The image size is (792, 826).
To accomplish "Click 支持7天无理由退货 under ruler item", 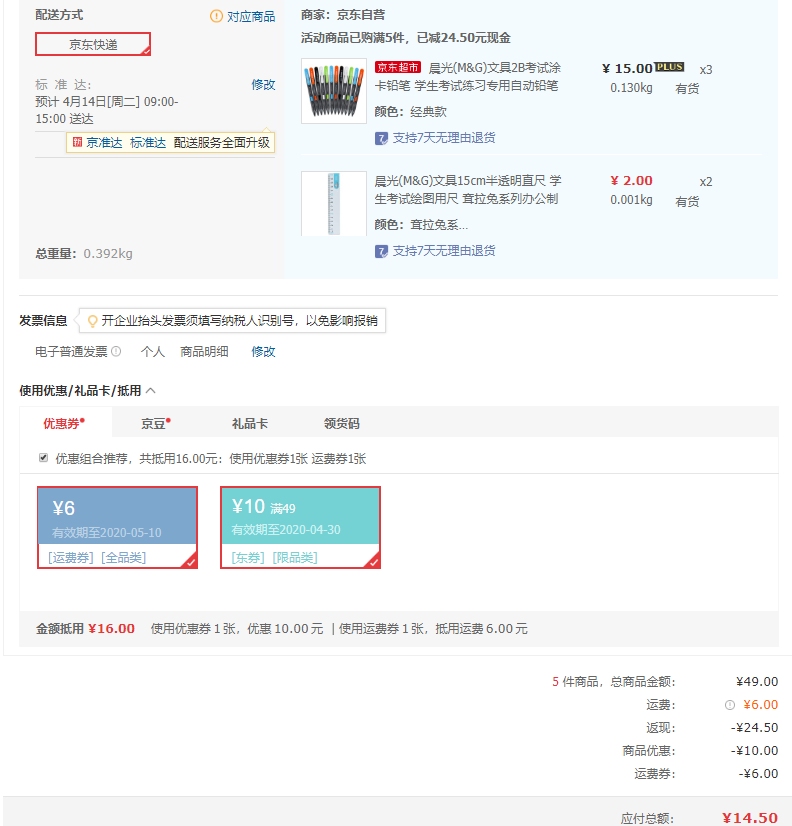I will click(444, 251).
